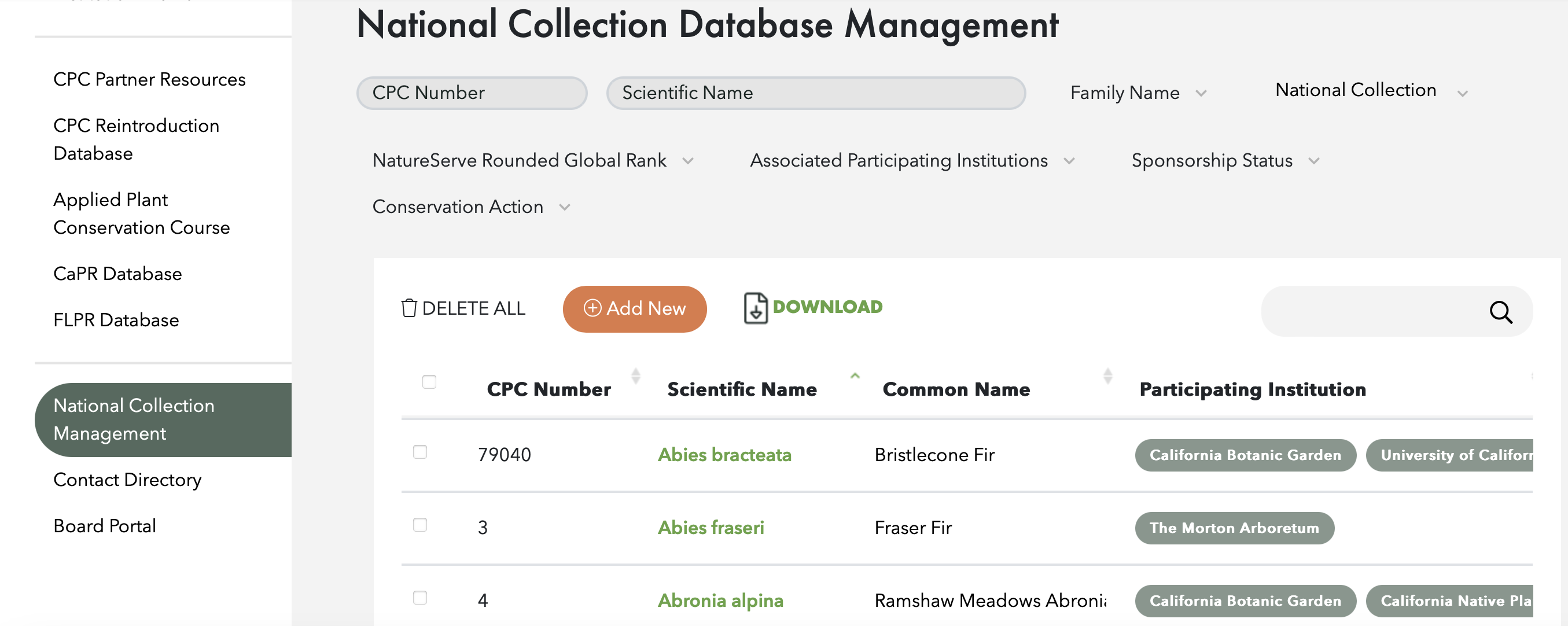Click the Participating Institution column header
This screenshot has width=1568, height=626.
(x=1252, y=390)
